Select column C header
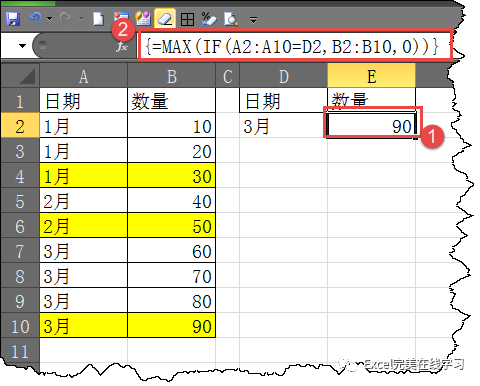This screenshot has width=480, height=386. (228, 76)
